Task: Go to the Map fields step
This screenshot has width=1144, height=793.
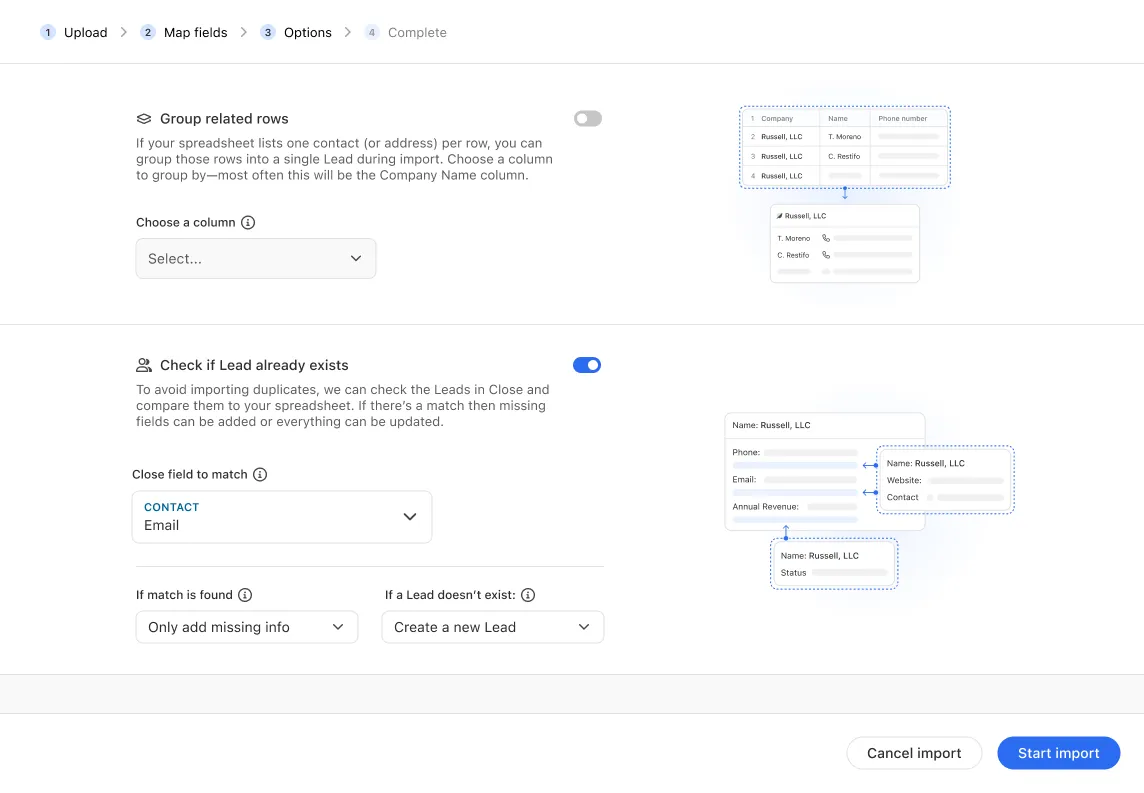Action: [x=196, y=32]
